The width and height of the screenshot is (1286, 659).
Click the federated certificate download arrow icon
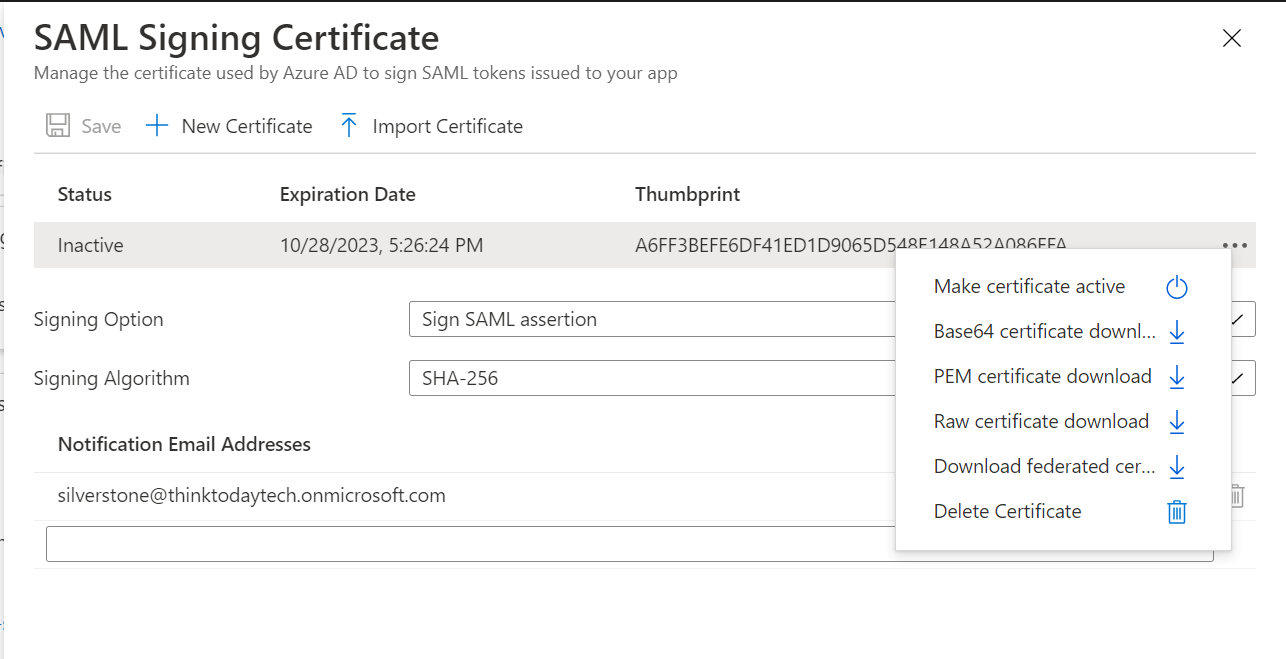pyautogui.click(x=1177, y=467)
